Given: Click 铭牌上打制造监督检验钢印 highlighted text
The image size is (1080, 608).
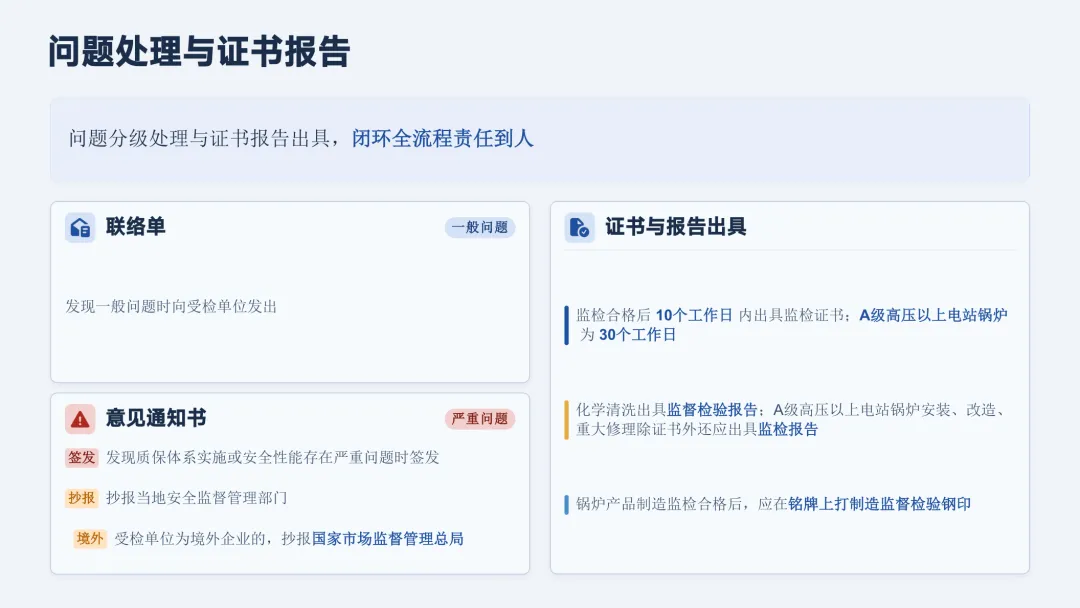Looking at the screenshot, I should pyautogui.click(x=880, y=504).
